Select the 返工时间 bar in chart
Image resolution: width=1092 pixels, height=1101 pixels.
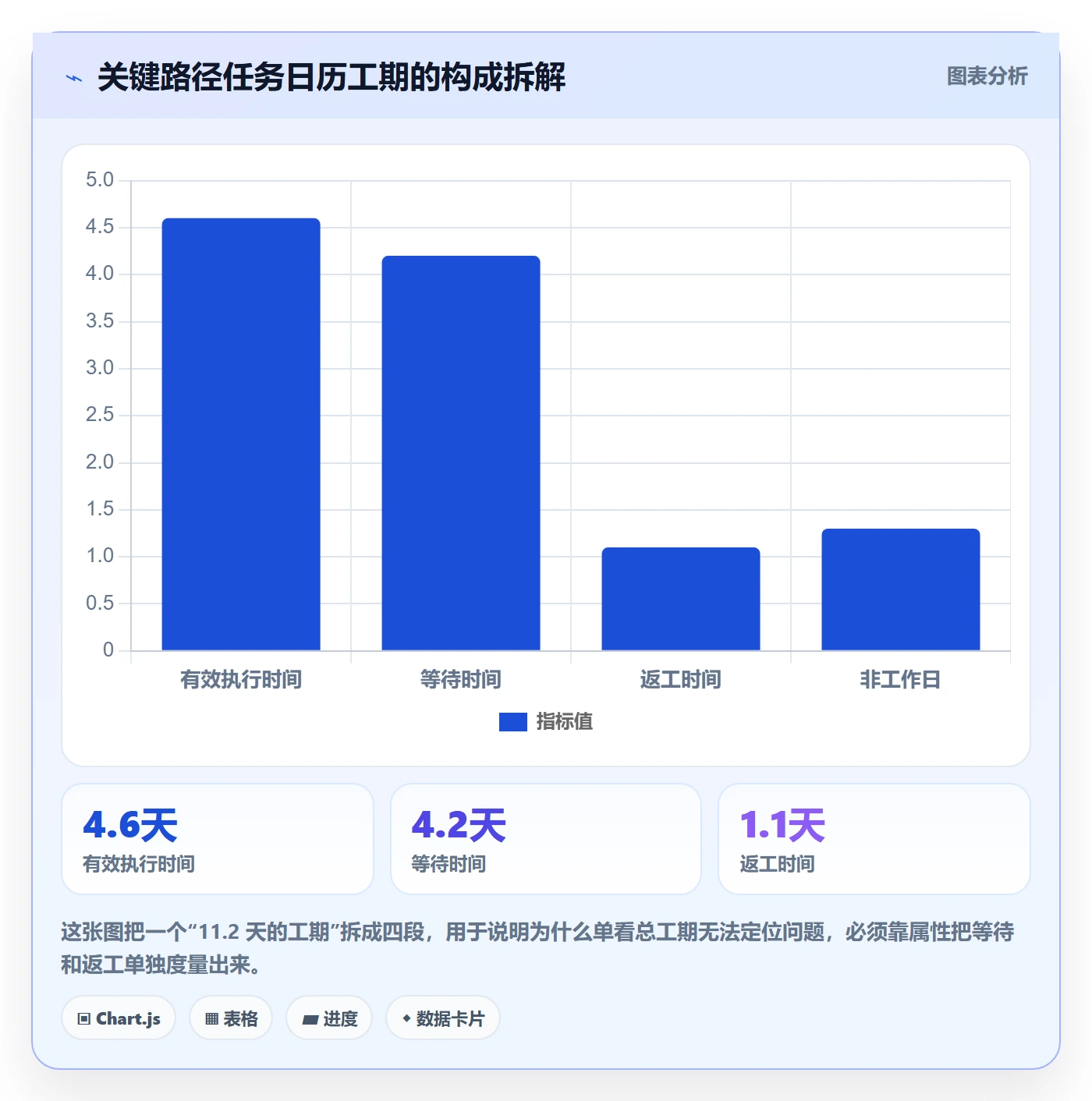681,599
